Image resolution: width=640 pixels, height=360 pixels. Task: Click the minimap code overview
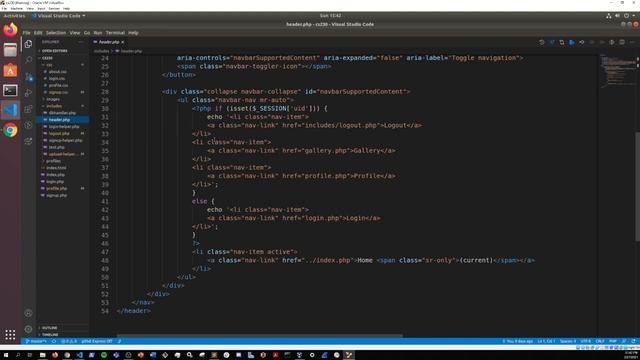click(617, 72)
